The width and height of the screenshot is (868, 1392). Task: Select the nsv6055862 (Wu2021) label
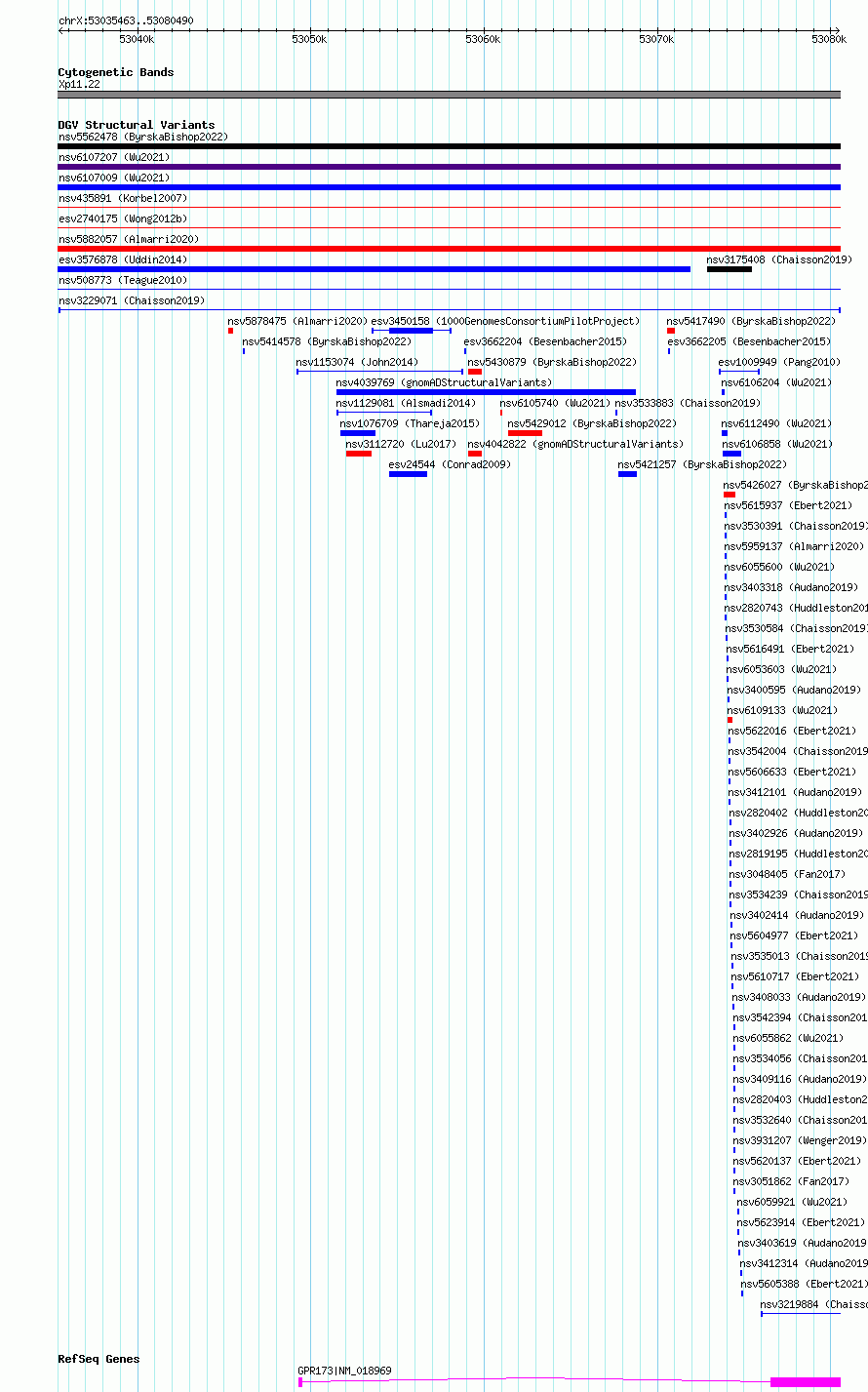pos(790,1038)
